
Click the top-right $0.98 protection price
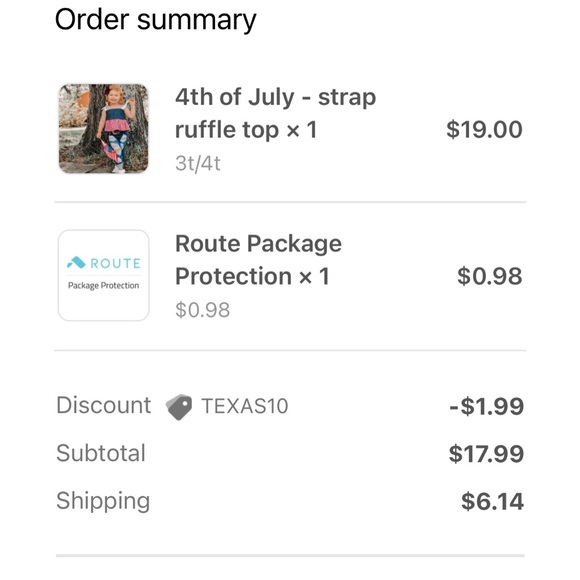coord(490,276)
